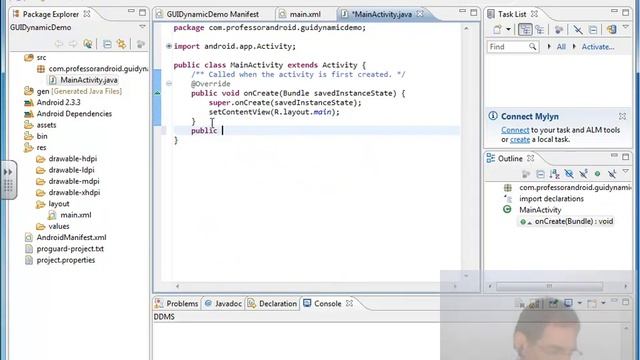Click Up-to-parent icon in Package Explorer toolbar
640x360 pixels.
88,44
